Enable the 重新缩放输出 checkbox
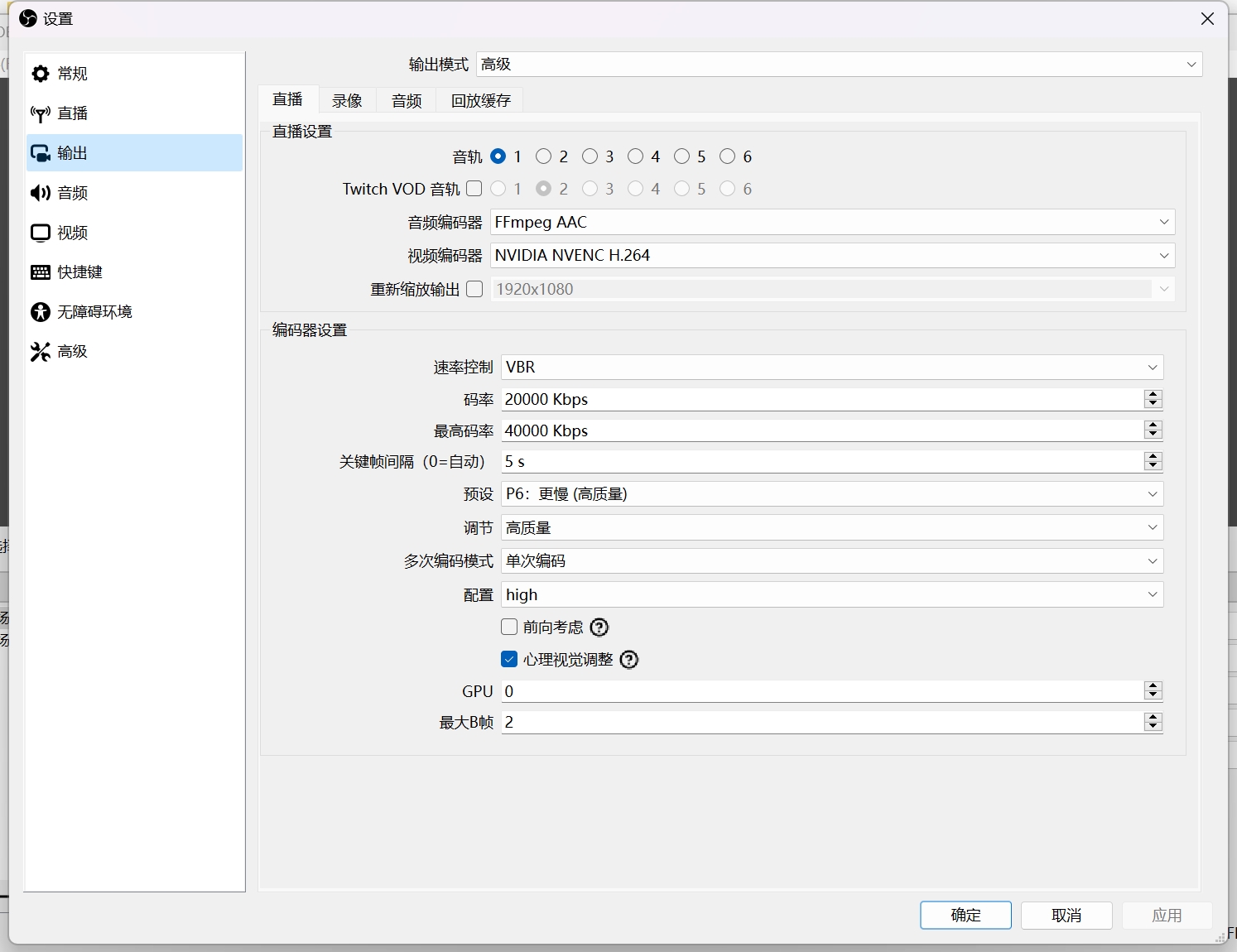The width and height of the screenshot is (1237, 952). pyautogui.click(x=474, y=289)
